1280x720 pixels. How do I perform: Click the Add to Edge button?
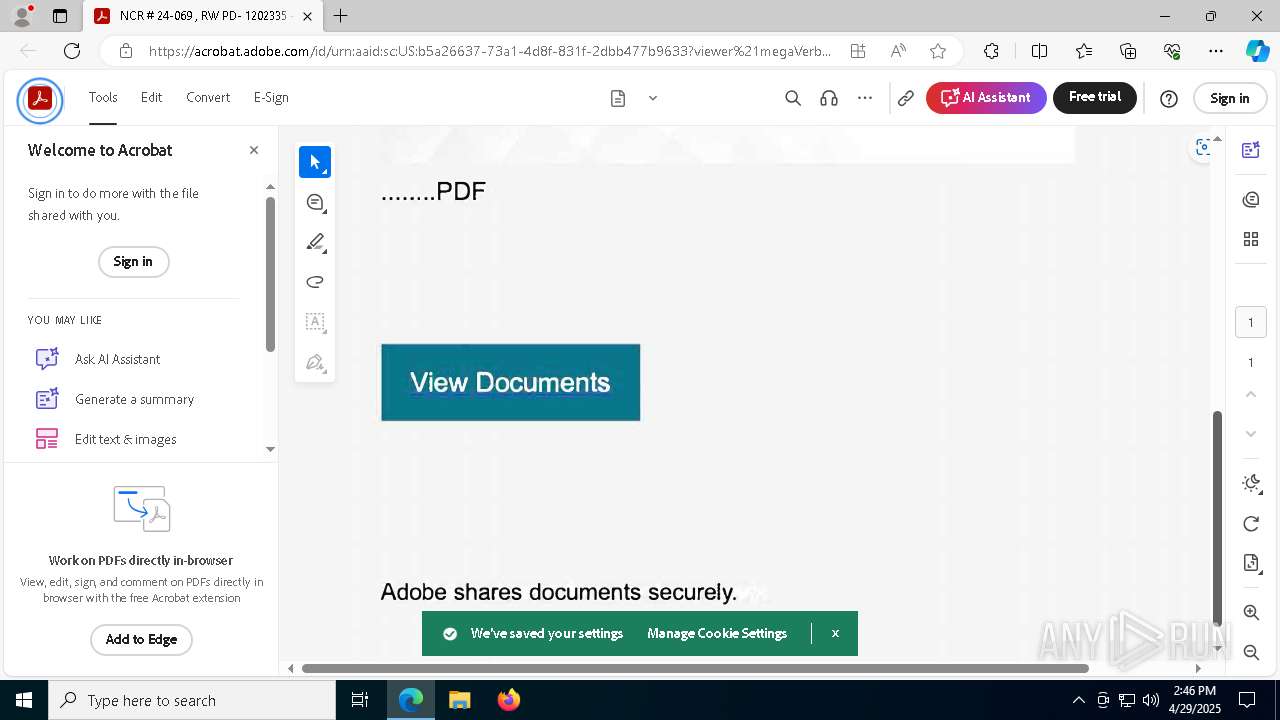[x=141, y=640]
